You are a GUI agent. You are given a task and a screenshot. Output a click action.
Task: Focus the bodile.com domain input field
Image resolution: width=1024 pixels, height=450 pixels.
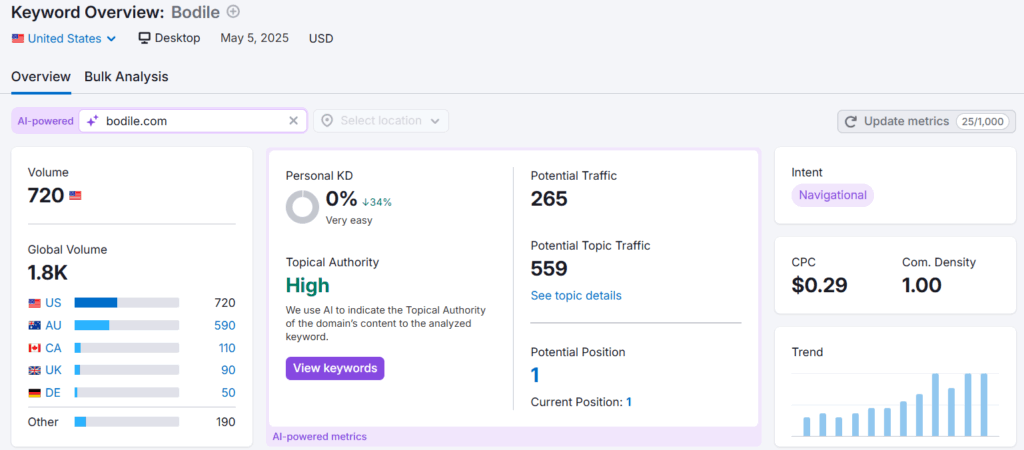tap(193, 121)
